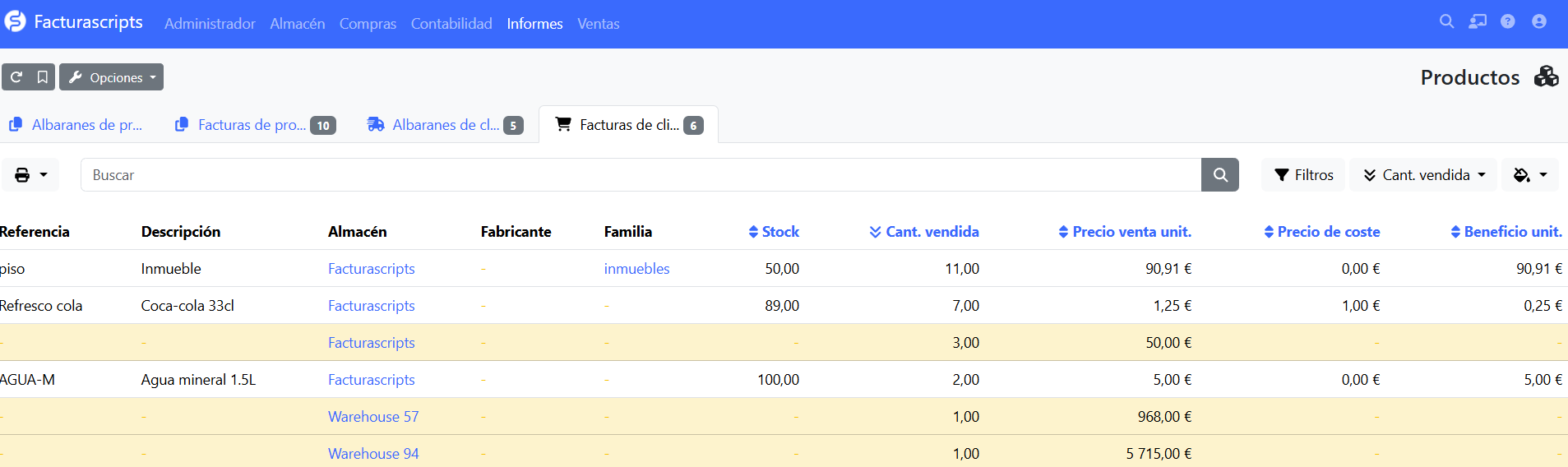The width and height of the screenshot is (1568, 467).
Task: Click the Coca-cola 33cl description
Action: (x=187, y=306)
